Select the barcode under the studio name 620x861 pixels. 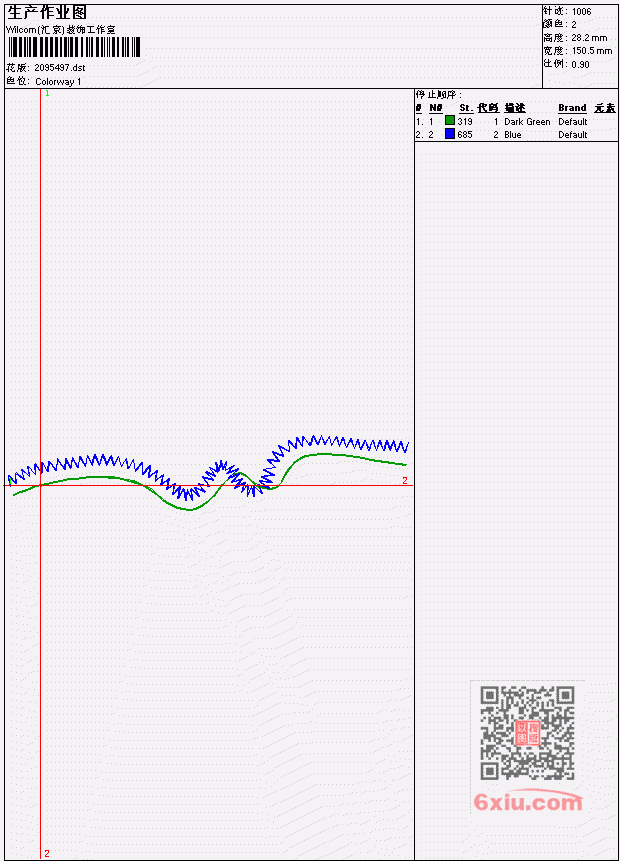pos(74,47)
